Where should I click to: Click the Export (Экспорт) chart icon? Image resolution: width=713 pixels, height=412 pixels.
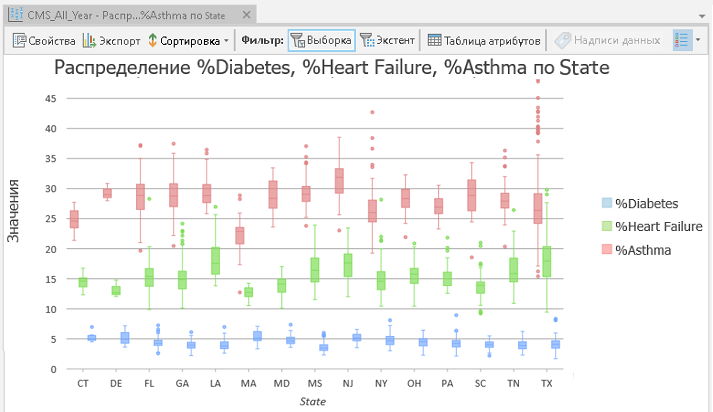click(x=89, y=41)
